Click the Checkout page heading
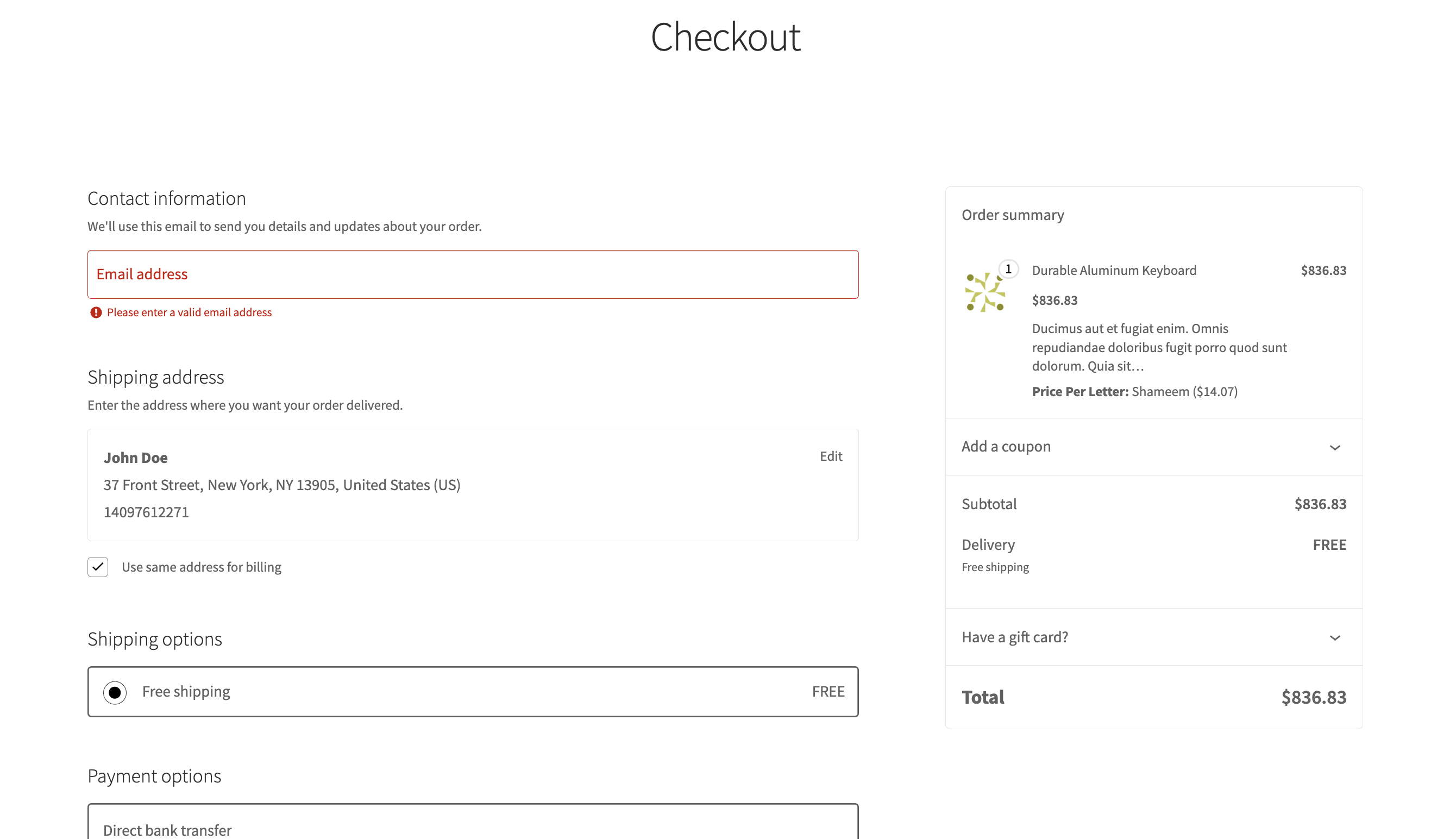The image size is (1456, 839). pos(725,37)
